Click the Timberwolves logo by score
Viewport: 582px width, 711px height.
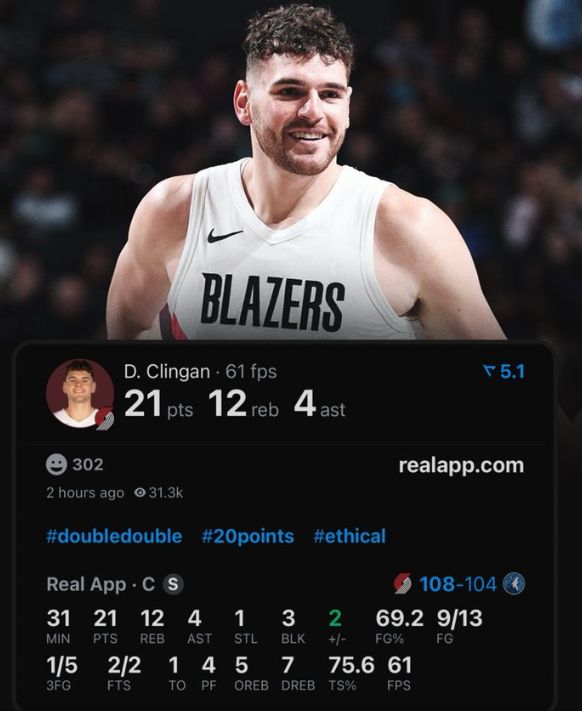(x=514, y=584)
